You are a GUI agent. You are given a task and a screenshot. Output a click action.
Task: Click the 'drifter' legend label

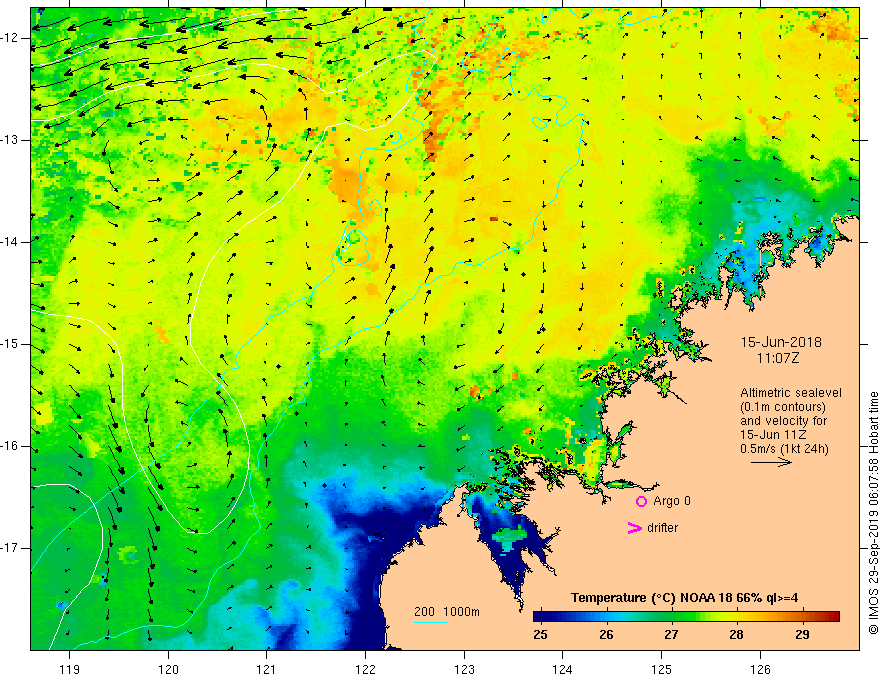662,528
